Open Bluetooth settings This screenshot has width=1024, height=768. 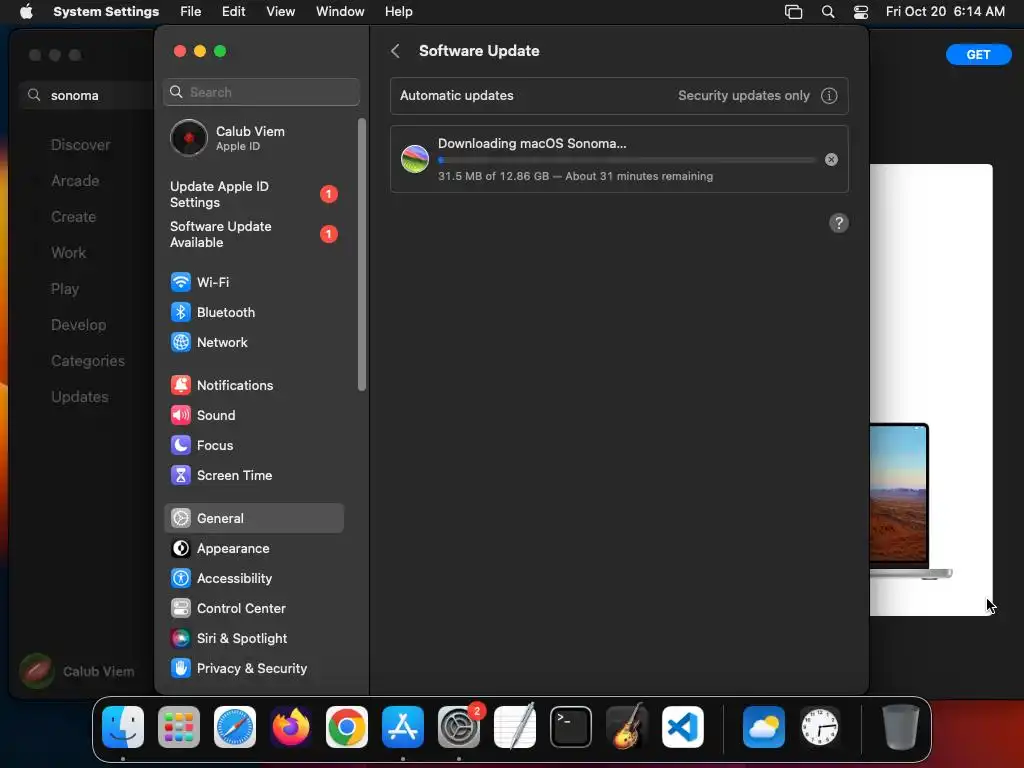pyautogui.click(x=253, y=312)
